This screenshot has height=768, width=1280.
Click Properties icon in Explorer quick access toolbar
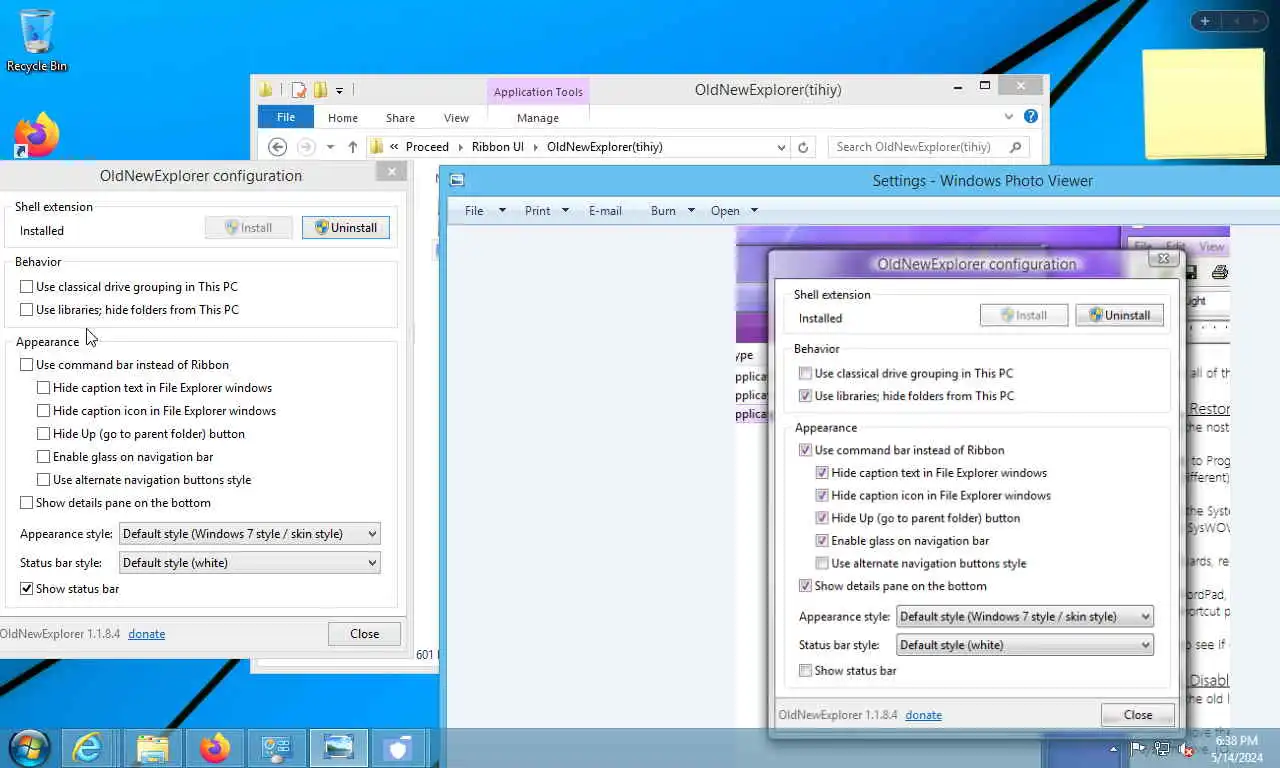tap(299, 90)
